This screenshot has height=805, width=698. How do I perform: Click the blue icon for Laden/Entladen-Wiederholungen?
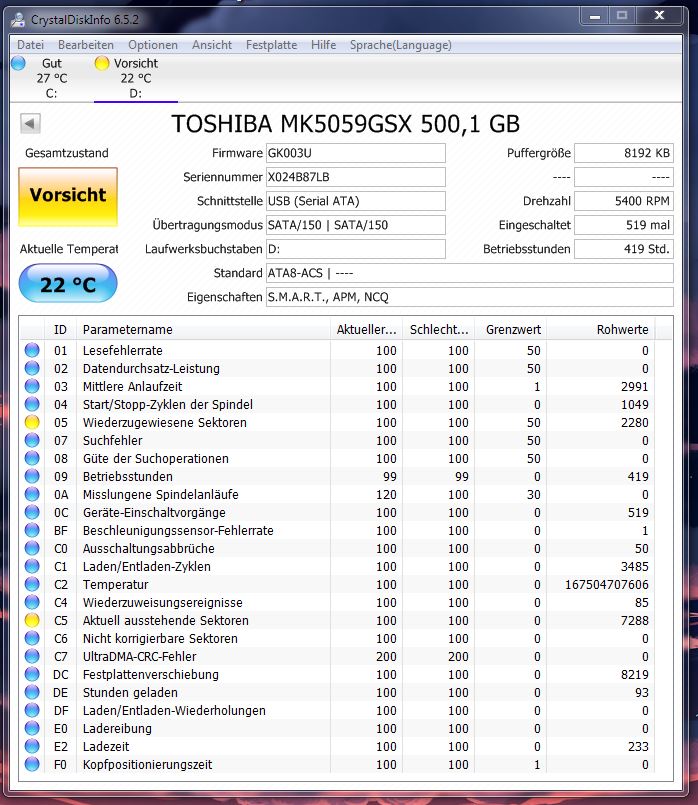32,710
